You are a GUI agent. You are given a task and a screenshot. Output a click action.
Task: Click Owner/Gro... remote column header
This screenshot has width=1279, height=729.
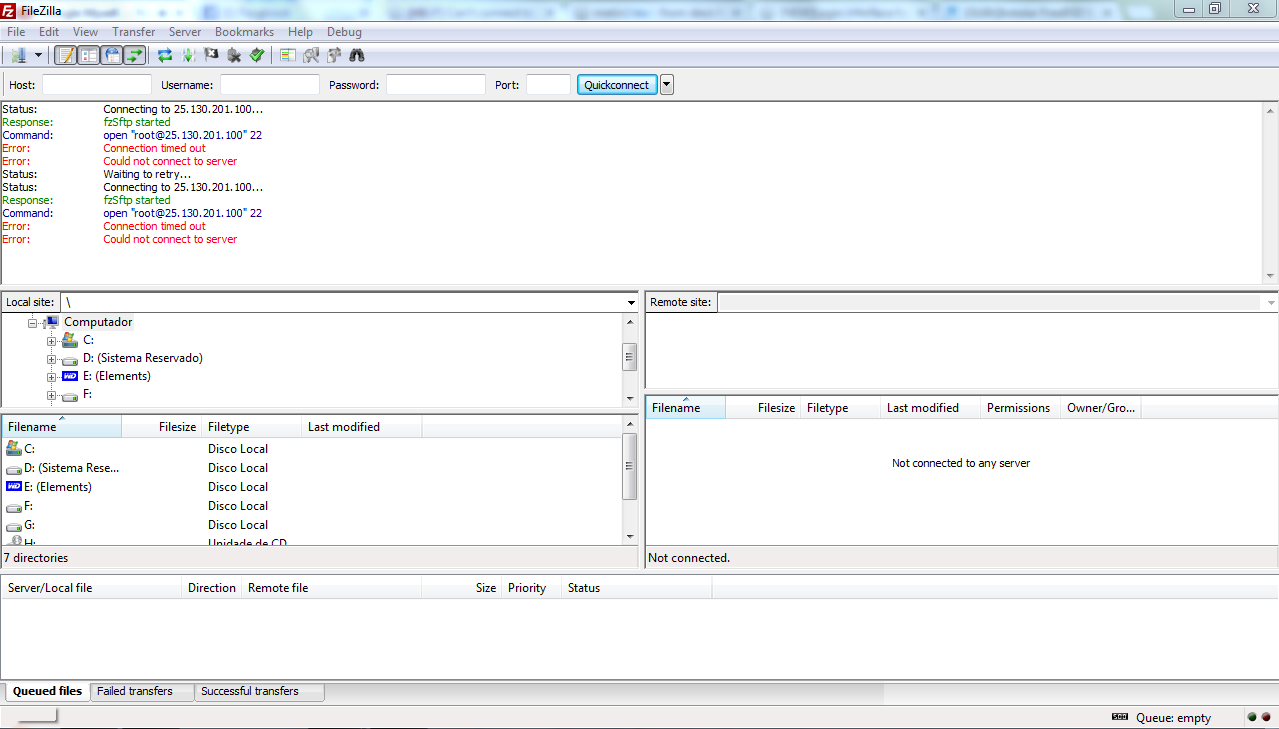pos(1101,408)
